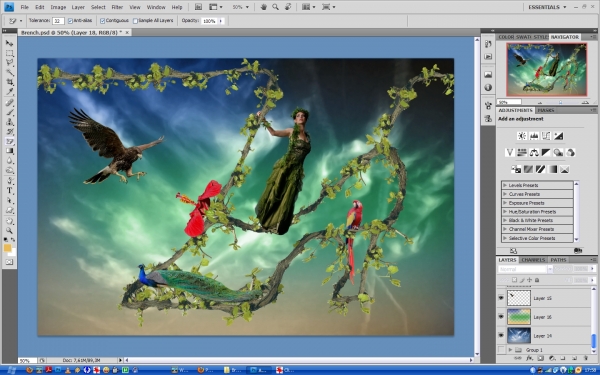Viewport: 600px width, 375px height.
Task: Select the Healing Brush tool
Action: [10, 103]
